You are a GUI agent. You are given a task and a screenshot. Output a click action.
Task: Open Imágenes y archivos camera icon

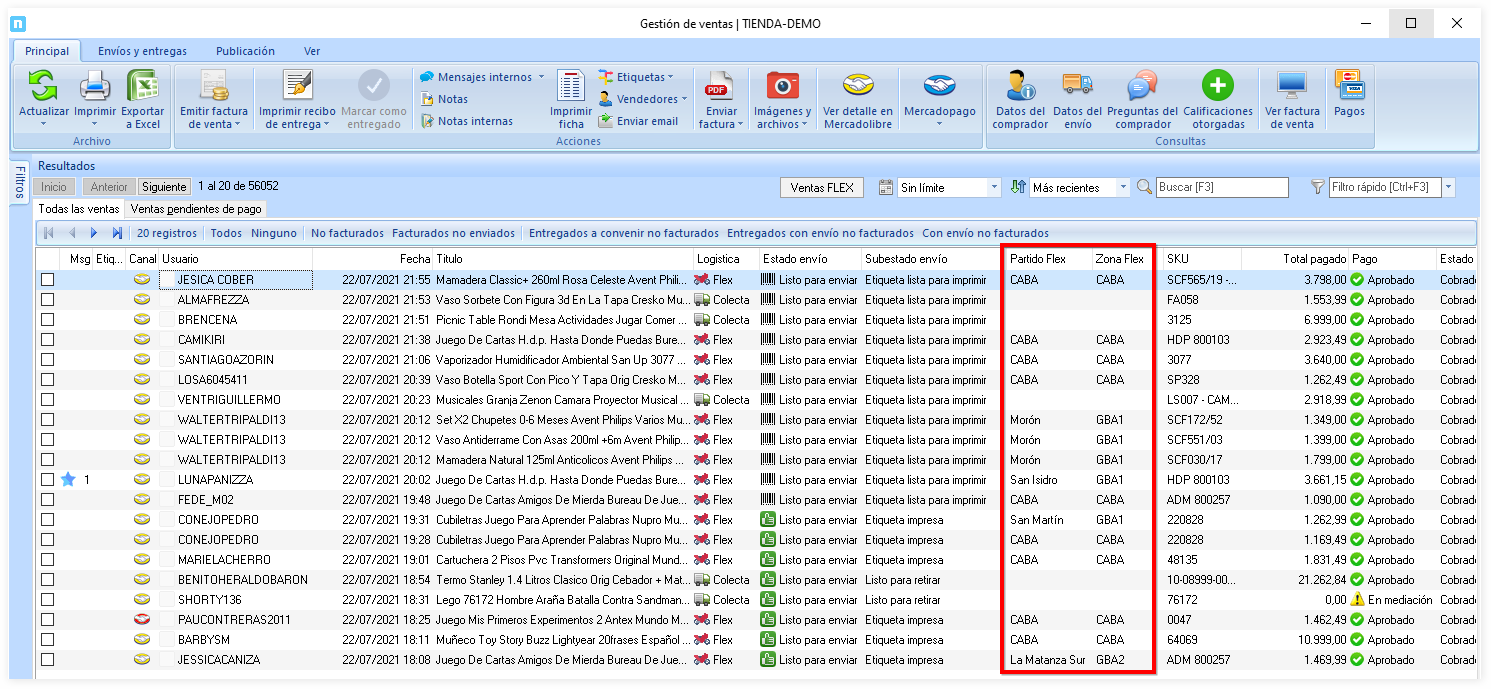tap(782, 87)
